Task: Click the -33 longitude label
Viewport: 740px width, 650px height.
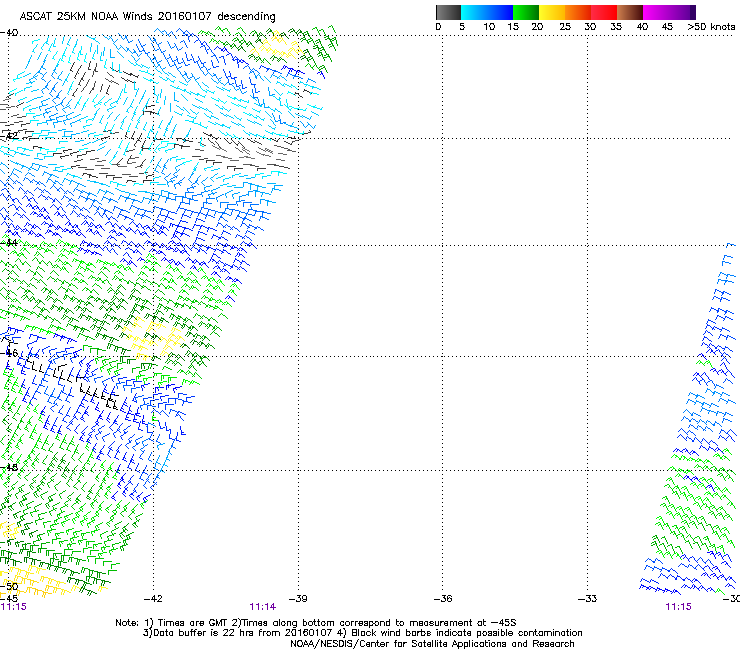Action: [588, 599]
